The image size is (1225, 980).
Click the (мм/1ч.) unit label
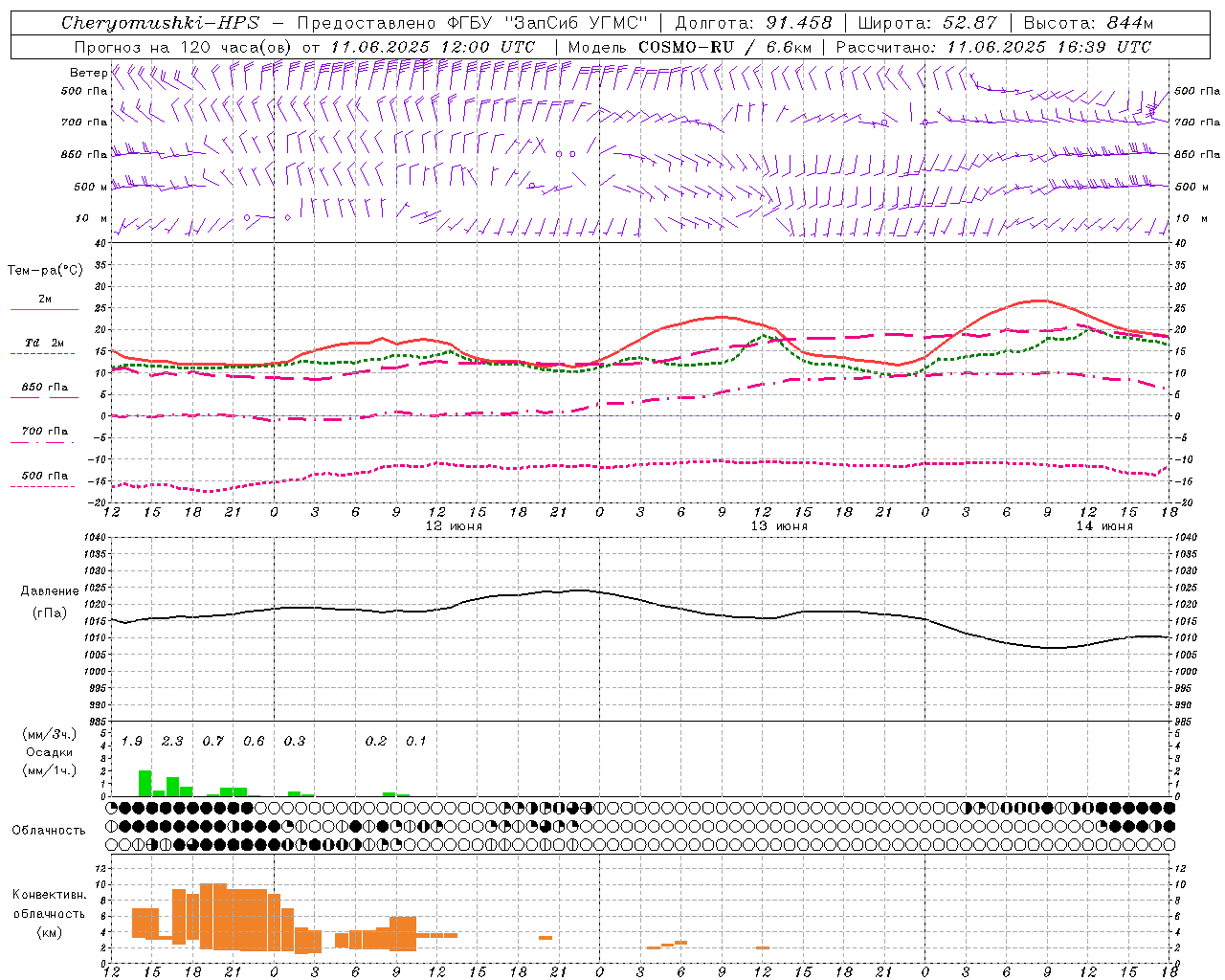pyautogui.click(x=49, y=770)
